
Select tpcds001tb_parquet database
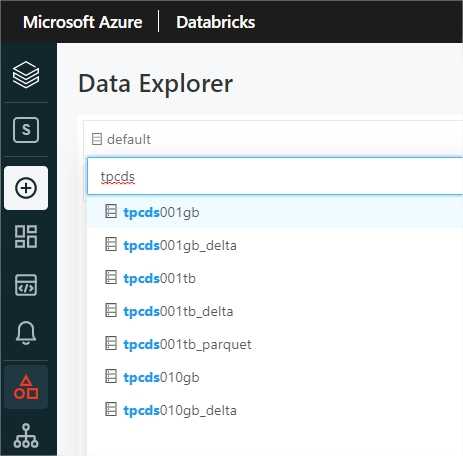pos(275,344)
